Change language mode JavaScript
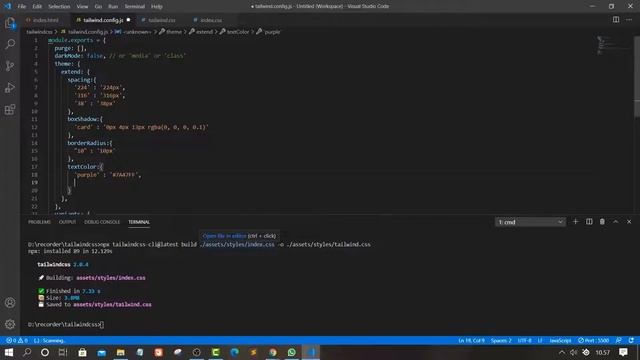The width and height of the screenshot is (640, 360). (x=560, y=340)
